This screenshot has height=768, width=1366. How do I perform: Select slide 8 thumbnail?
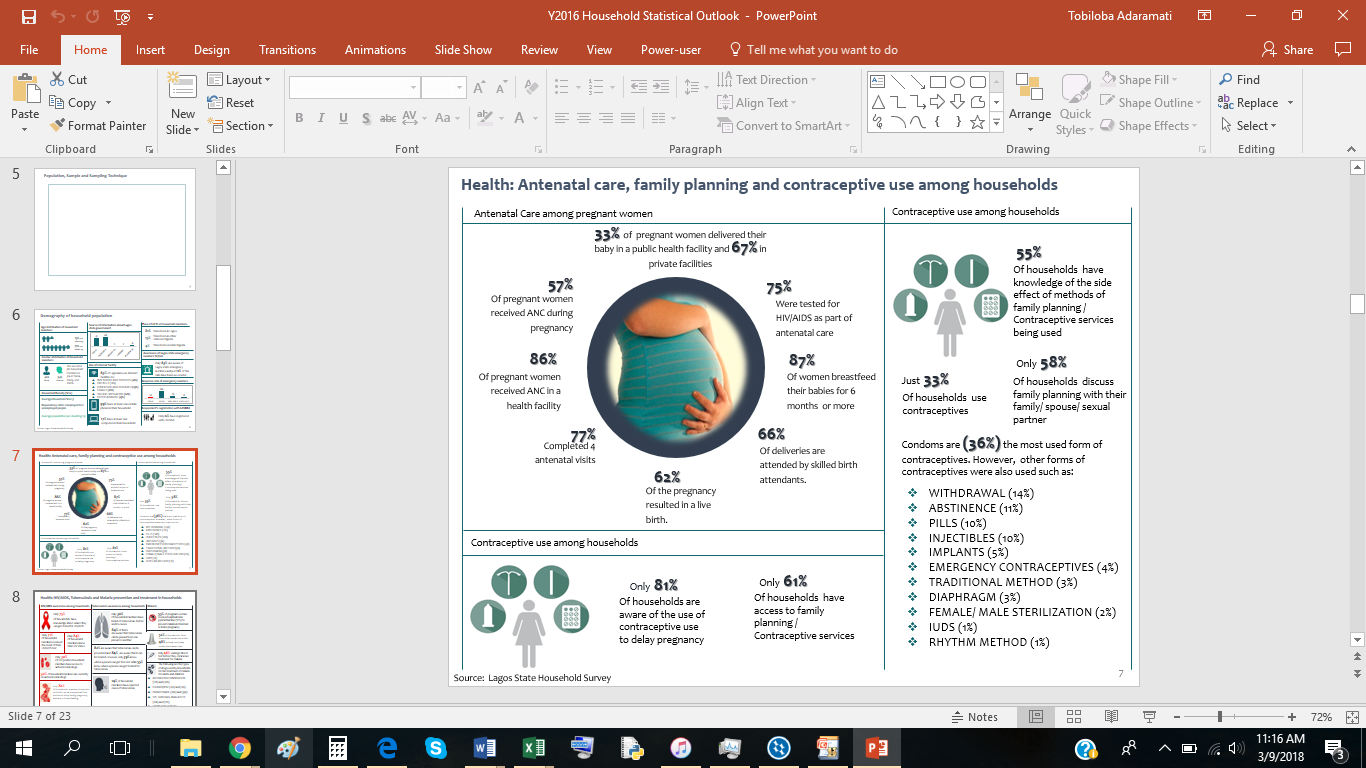115,647
